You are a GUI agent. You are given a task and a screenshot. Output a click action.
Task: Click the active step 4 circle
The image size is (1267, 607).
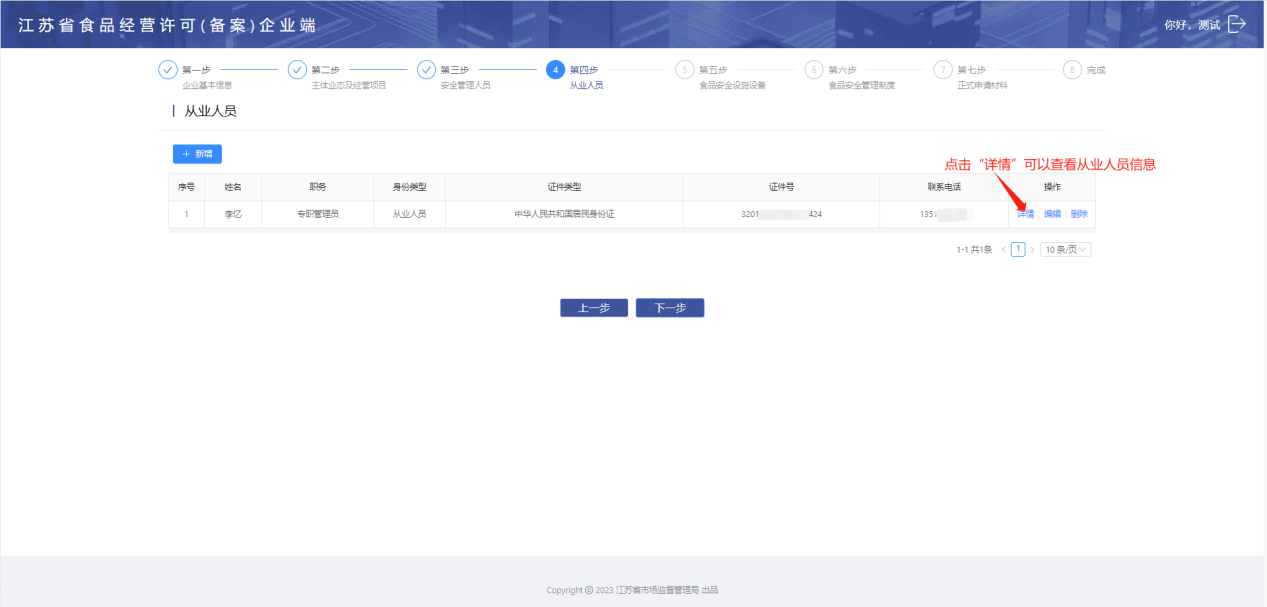[555, 70]
